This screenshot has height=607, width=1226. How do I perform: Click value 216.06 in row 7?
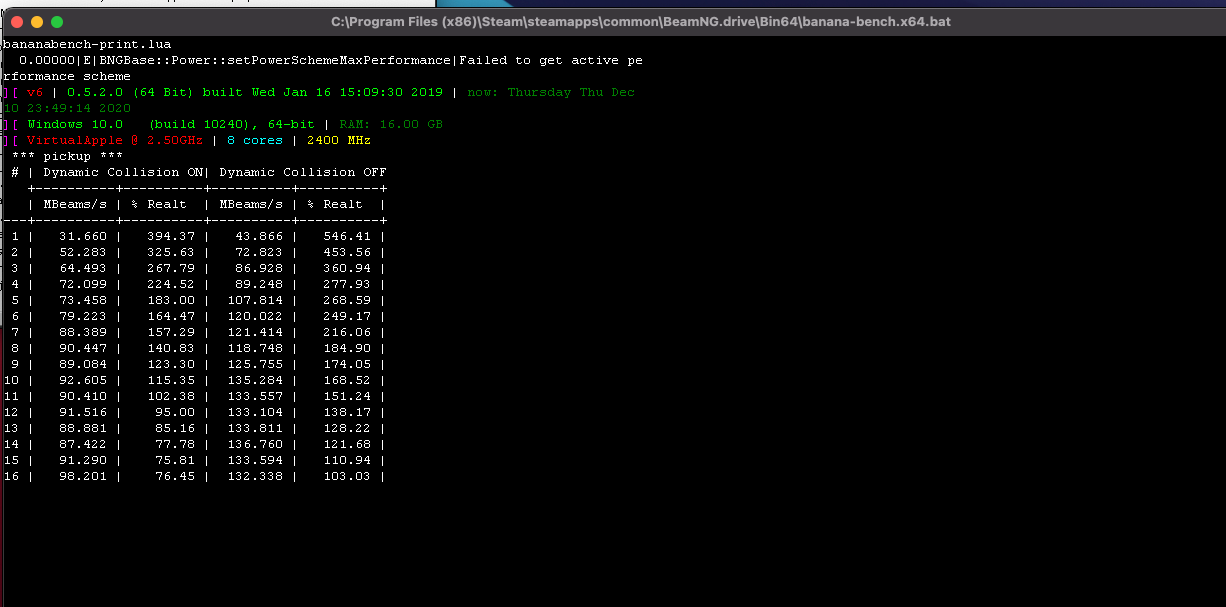point(347,332)
